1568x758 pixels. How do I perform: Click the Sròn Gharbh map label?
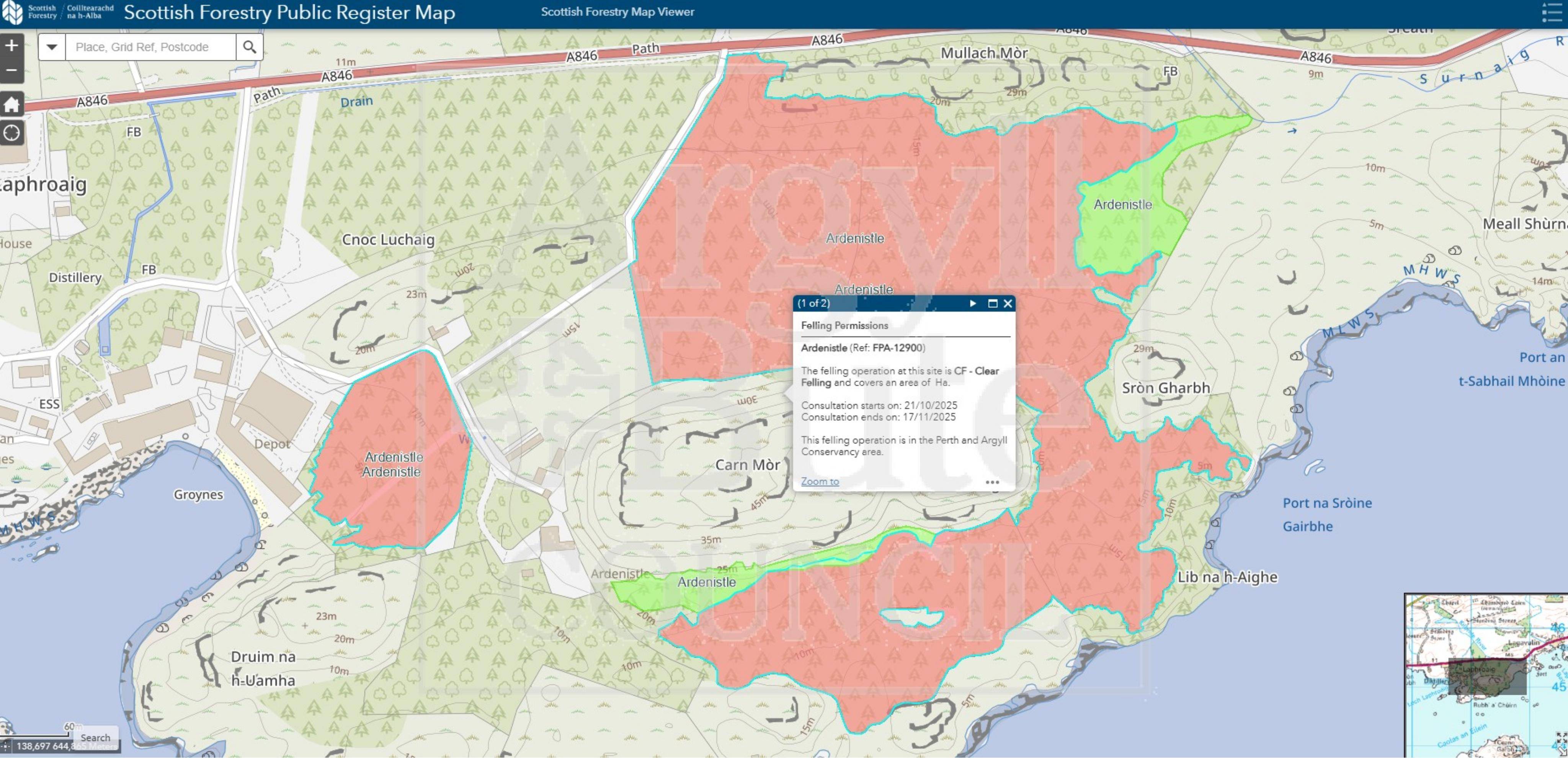point(1166,388)
